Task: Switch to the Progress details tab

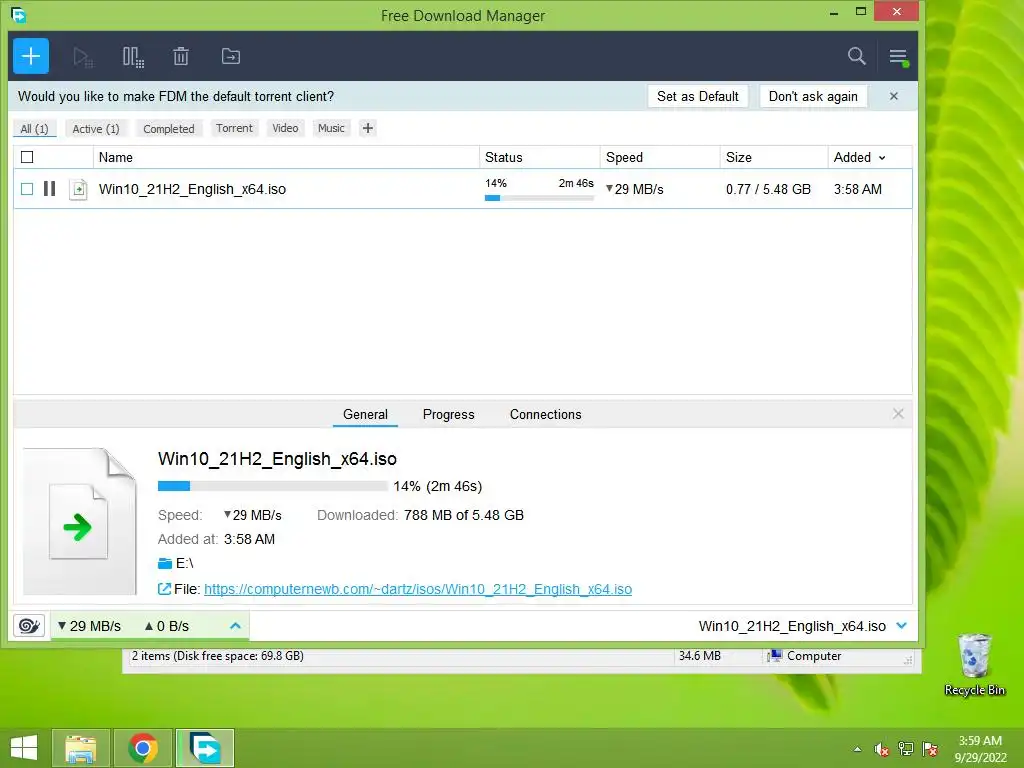Action: 449,414
